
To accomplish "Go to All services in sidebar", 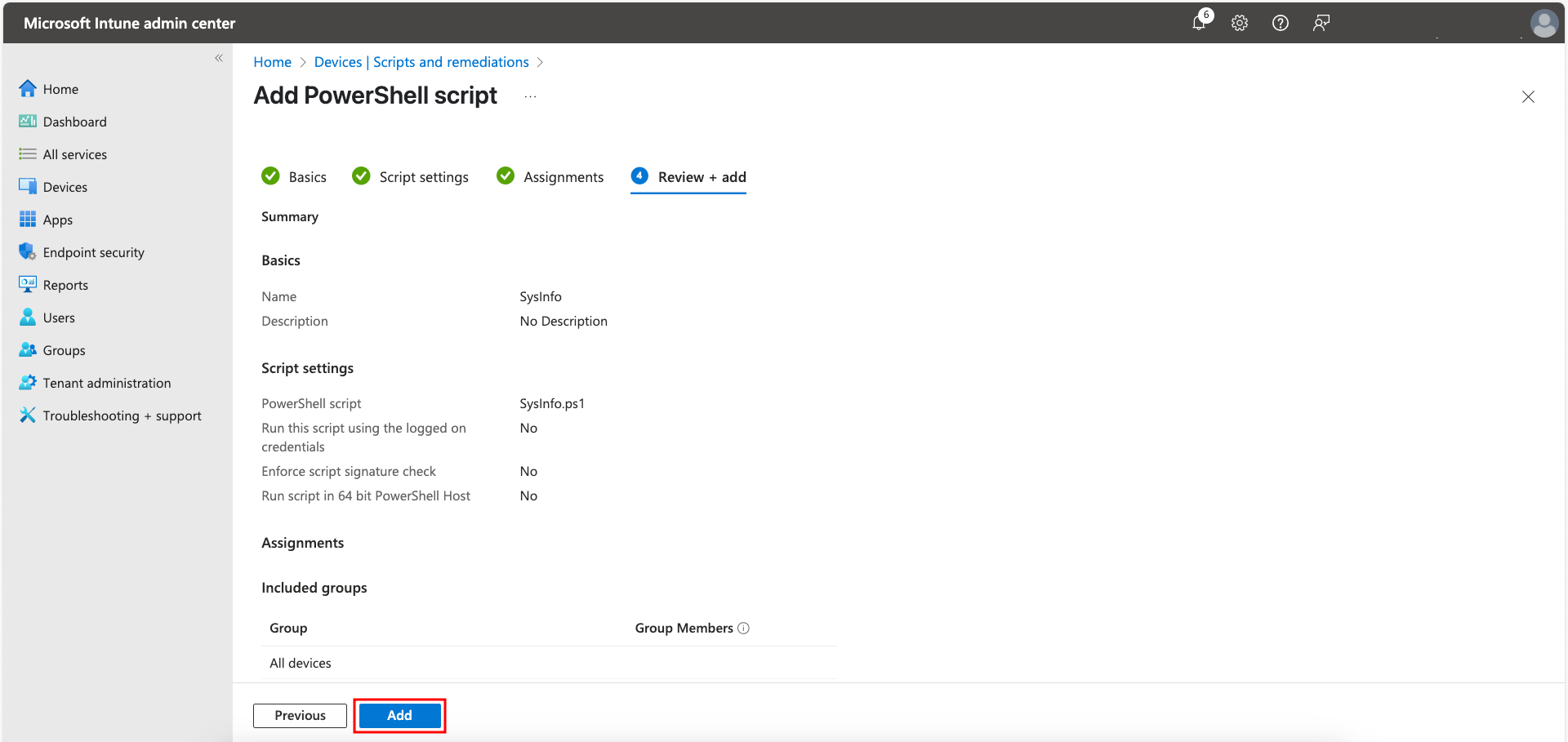I will coord(75,154).
